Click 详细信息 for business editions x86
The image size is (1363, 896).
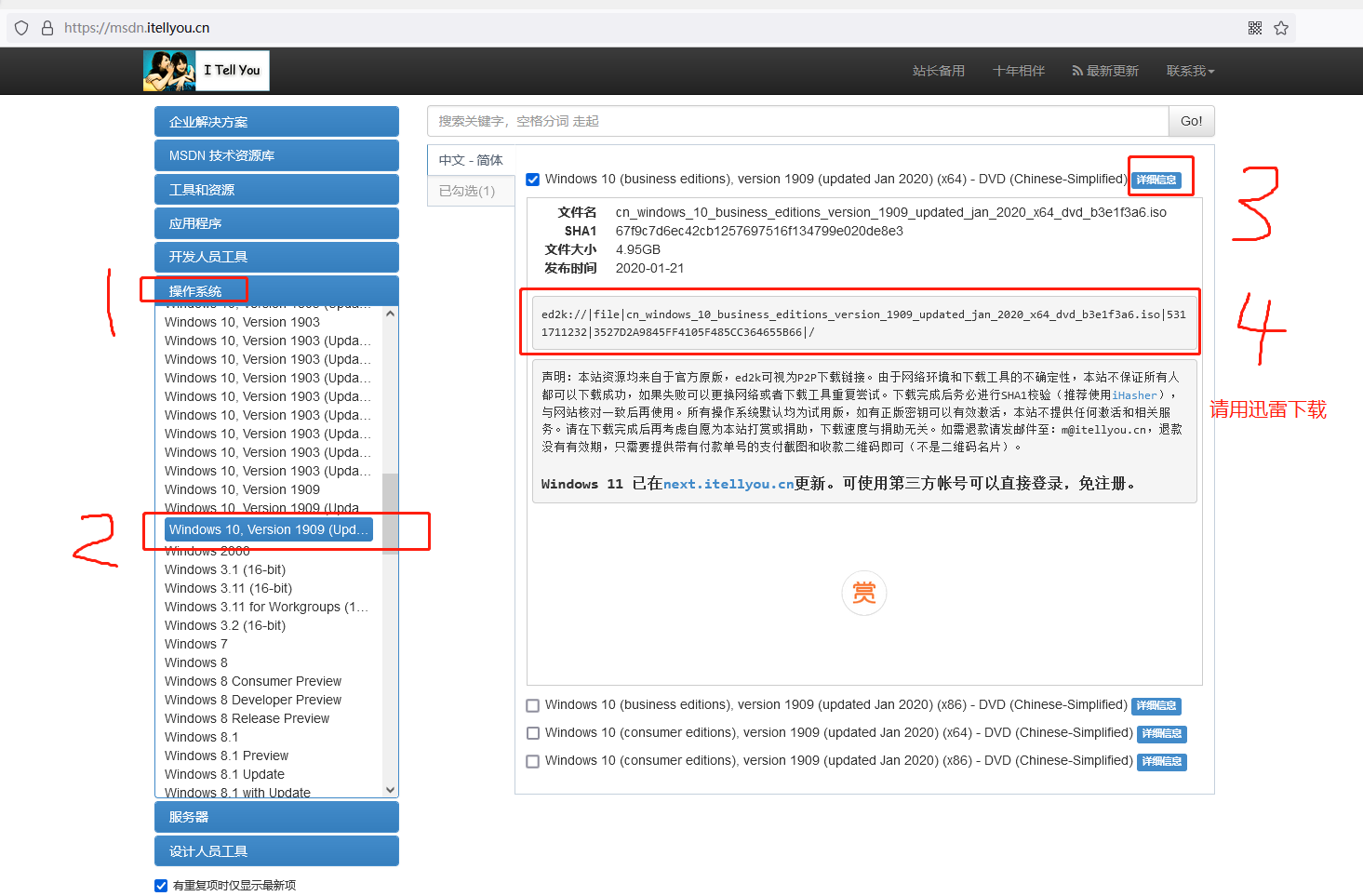(1156, 706)
